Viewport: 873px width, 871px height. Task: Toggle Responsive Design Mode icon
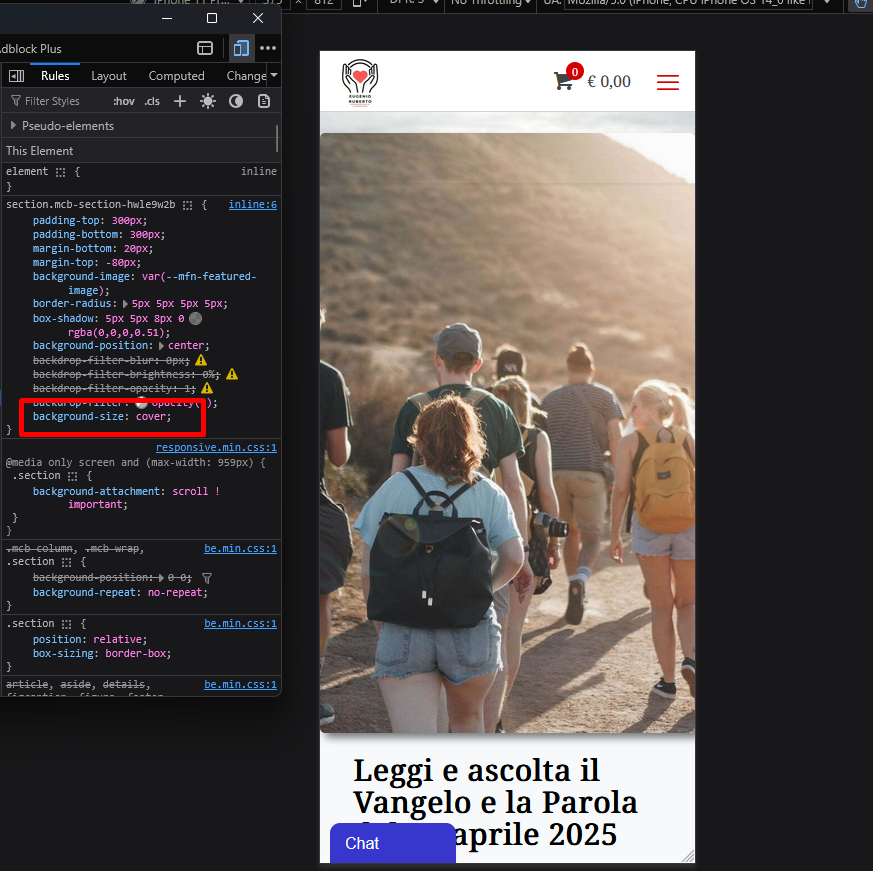[x=241, y=48]
